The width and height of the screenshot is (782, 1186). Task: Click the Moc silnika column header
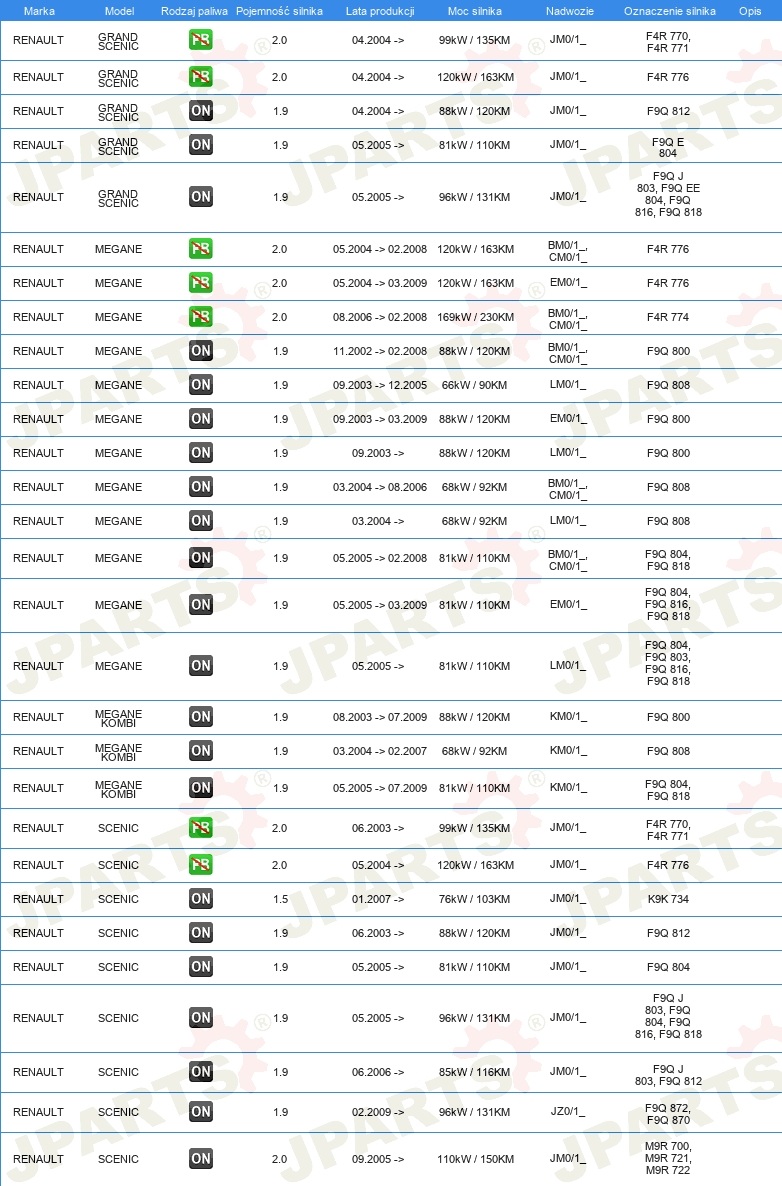click(x=474, y=11)
